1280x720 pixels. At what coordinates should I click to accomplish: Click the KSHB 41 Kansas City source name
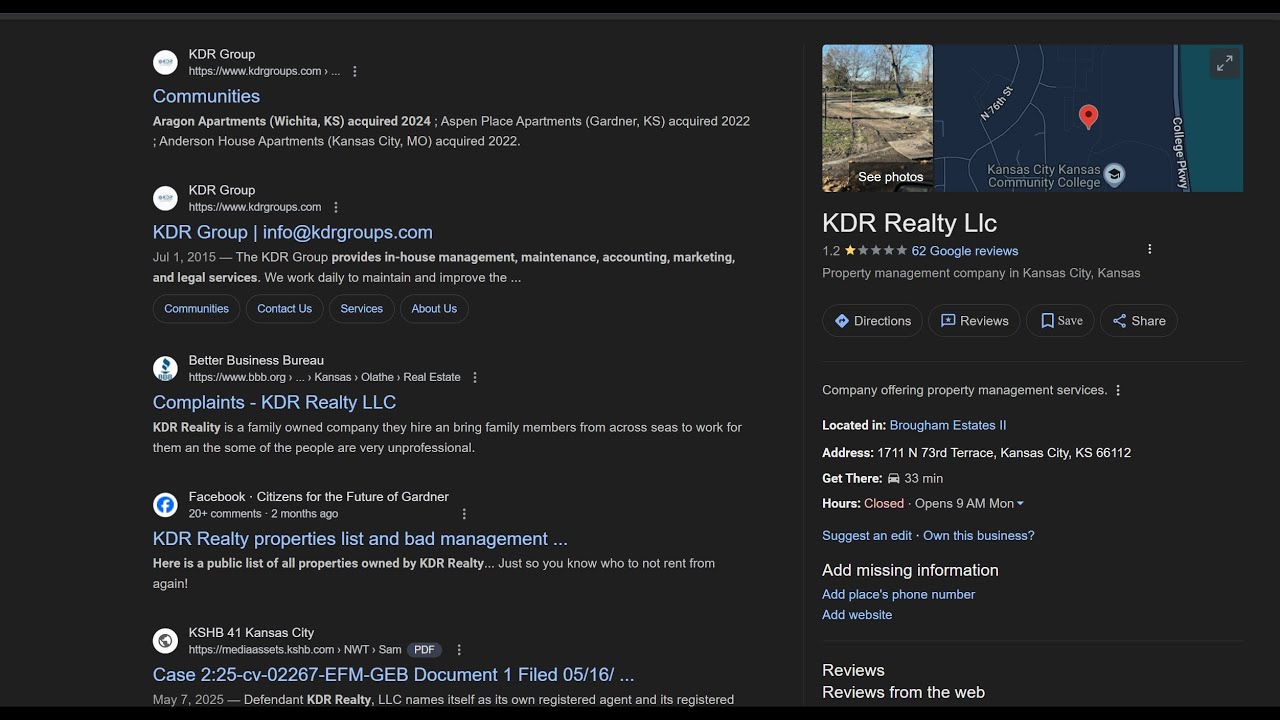point(251,632)
